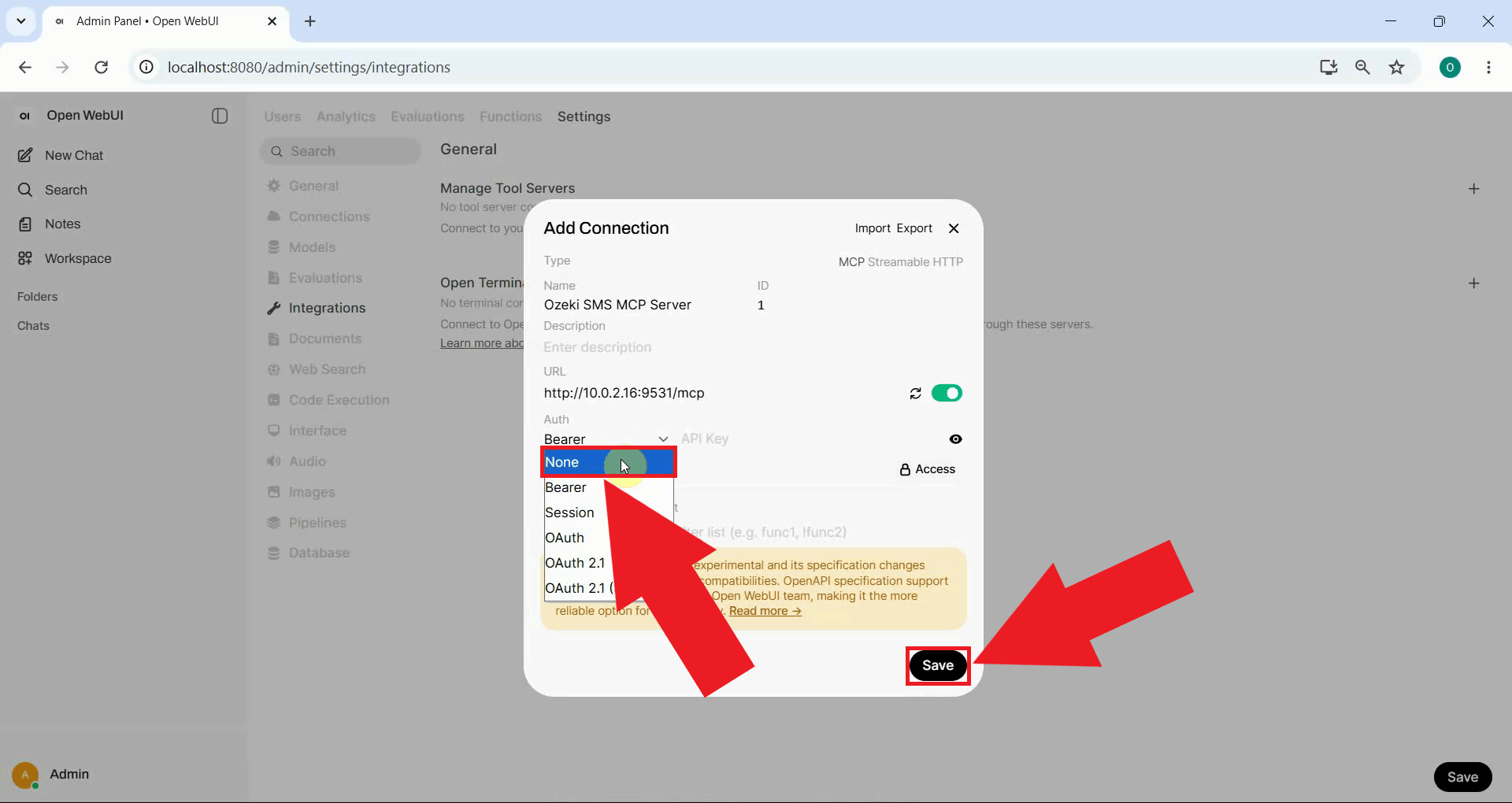Screen dimensions: 1512x803
Task: Toggle the sidebar collapse icon
Action: [220, 116]
